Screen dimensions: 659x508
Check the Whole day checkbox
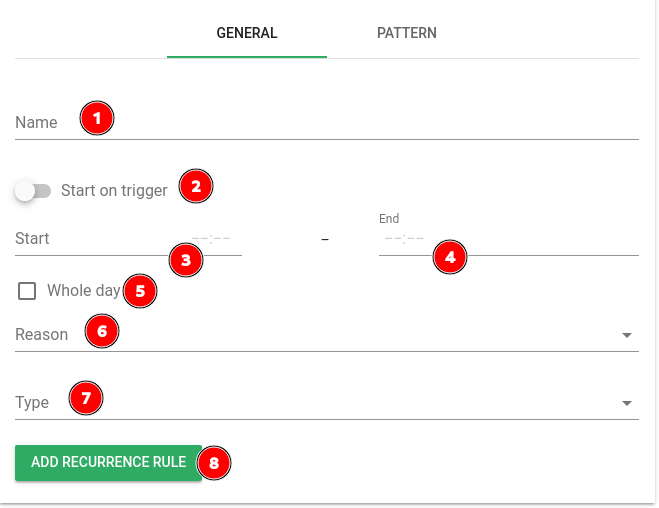click(x=27, y=291)
